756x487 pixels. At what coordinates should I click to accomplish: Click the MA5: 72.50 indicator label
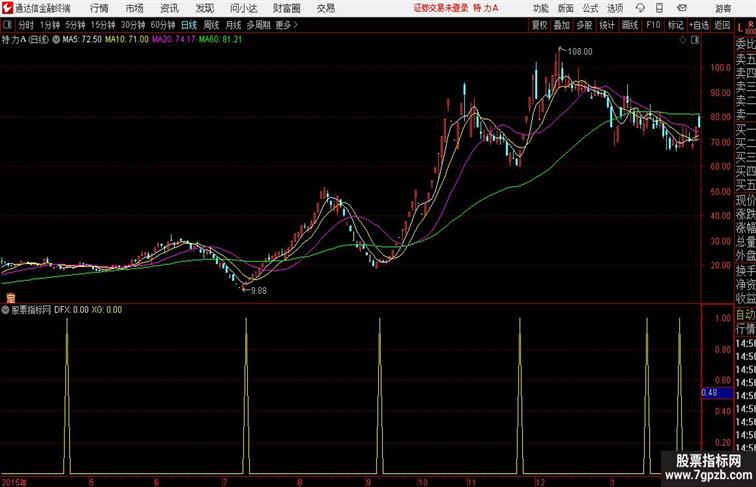click(82, 40)
